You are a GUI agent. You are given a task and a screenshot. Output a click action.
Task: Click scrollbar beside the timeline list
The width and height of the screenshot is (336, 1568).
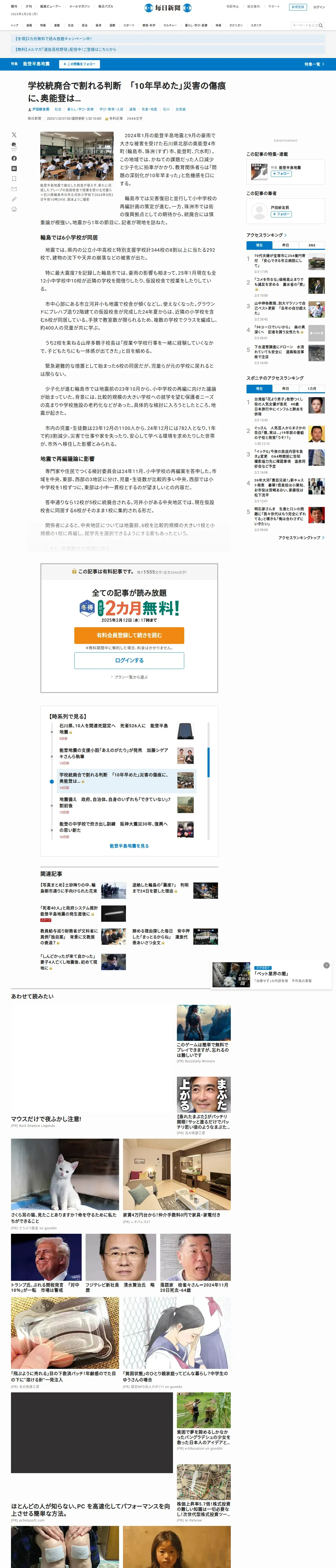pos(209,763)
